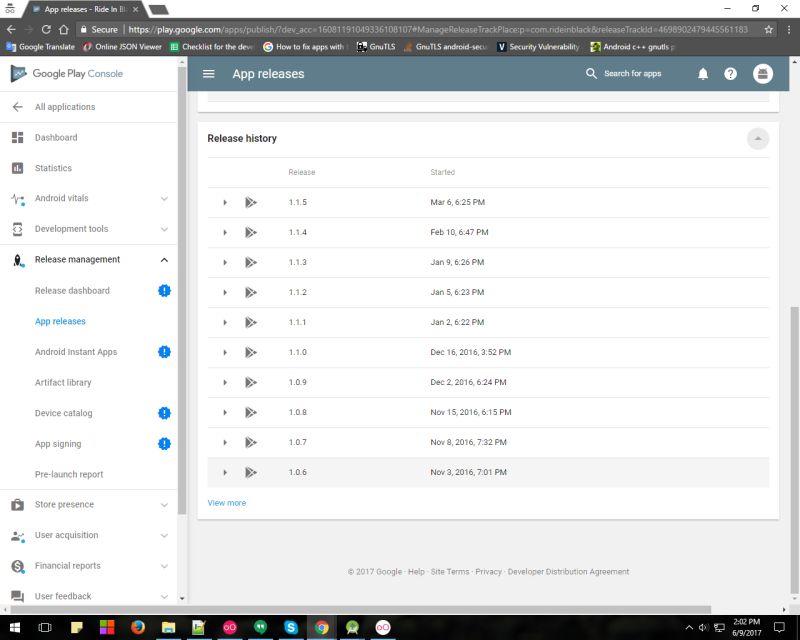Open Device catalog in sidebar
Viewport: 800px width, 640px height.
(64, 413)
